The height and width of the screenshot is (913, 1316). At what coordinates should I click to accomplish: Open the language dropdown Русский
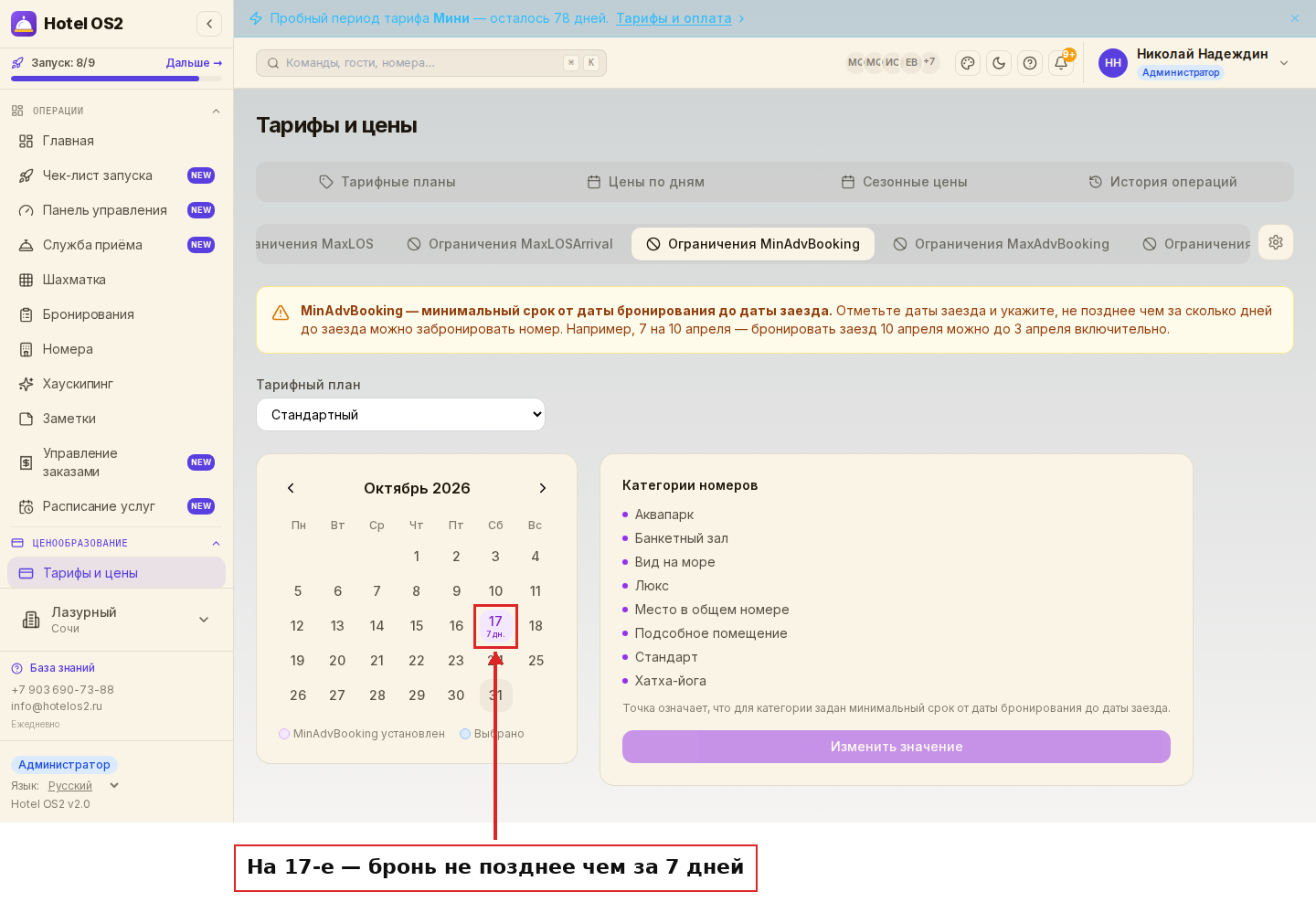83,786
